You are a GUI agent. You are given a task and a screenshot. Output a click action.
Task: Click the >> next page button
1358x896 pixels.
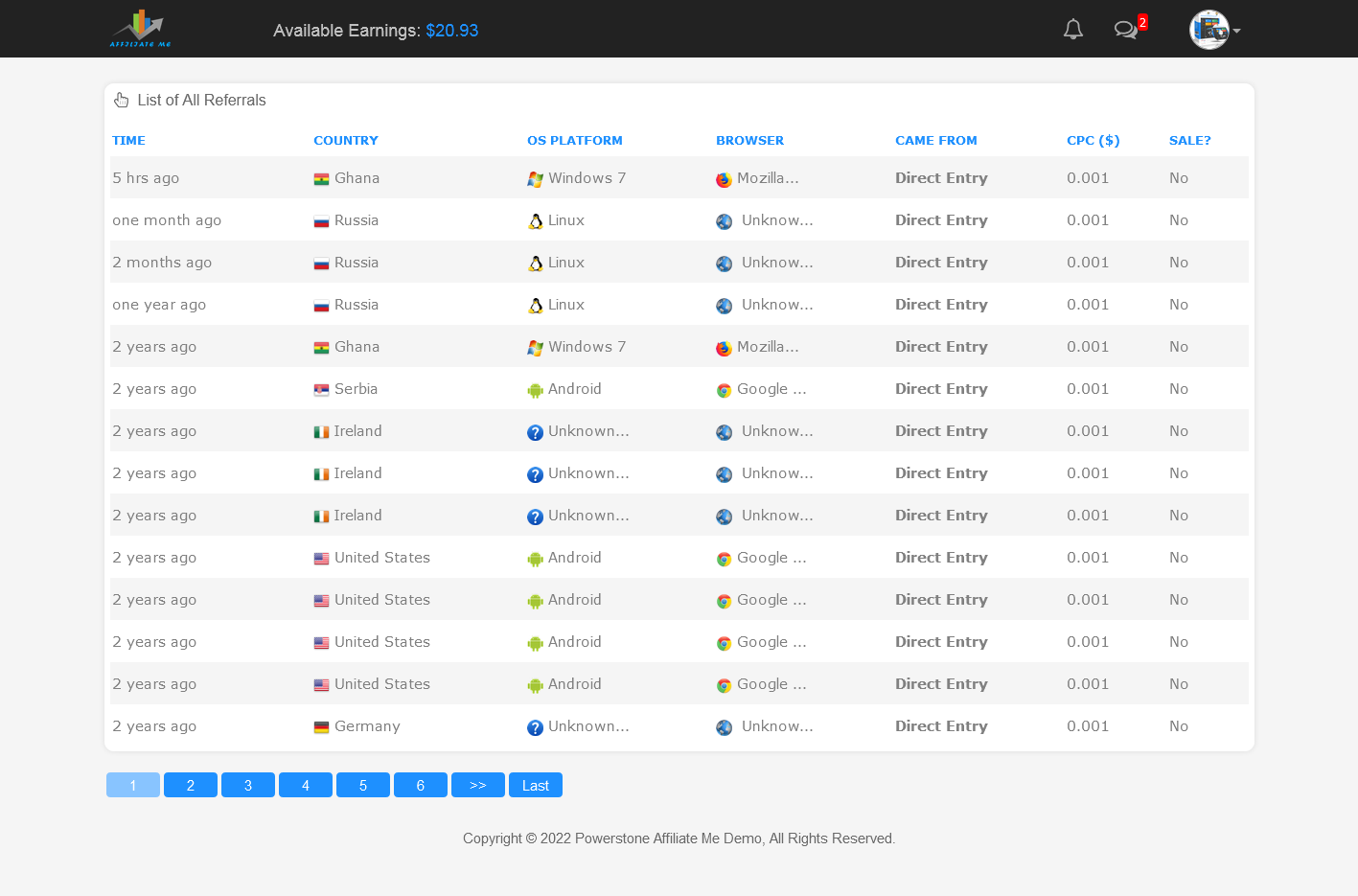[x=477, y=785]
